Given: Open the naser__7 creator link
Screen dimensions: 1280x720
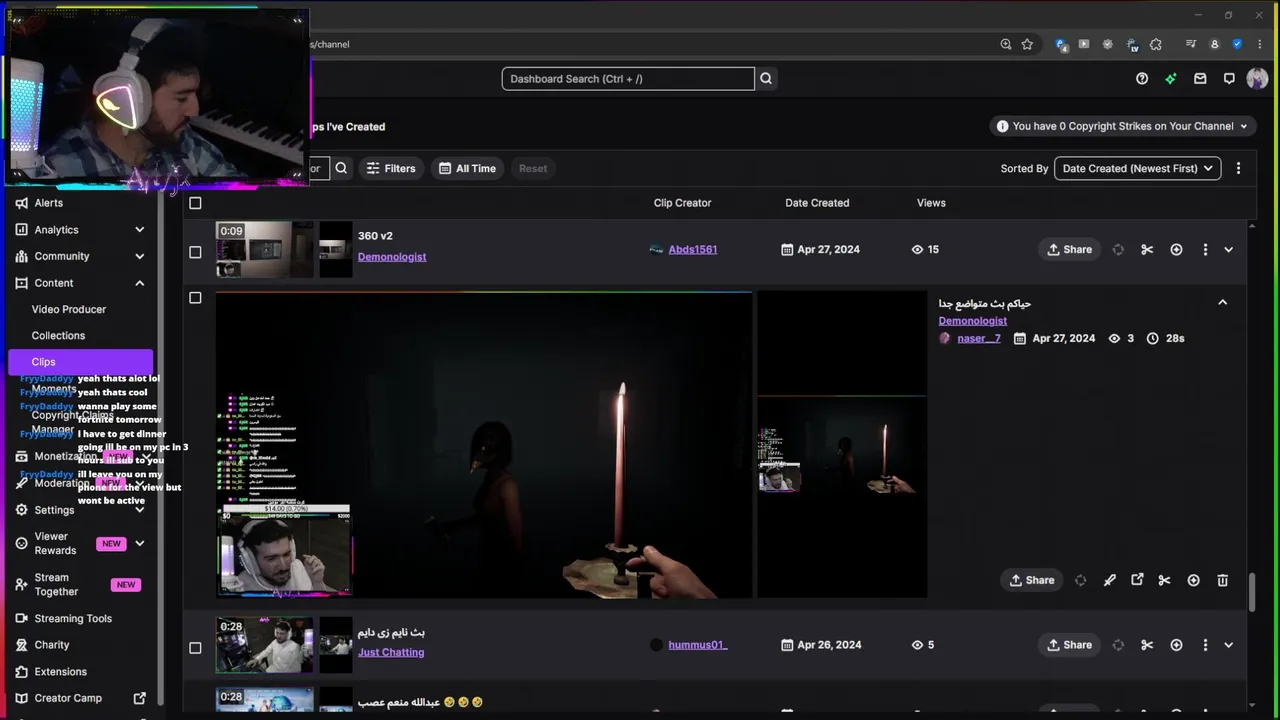Looking at the screenshot, I should pyautogui.click(x=978, y=339).
